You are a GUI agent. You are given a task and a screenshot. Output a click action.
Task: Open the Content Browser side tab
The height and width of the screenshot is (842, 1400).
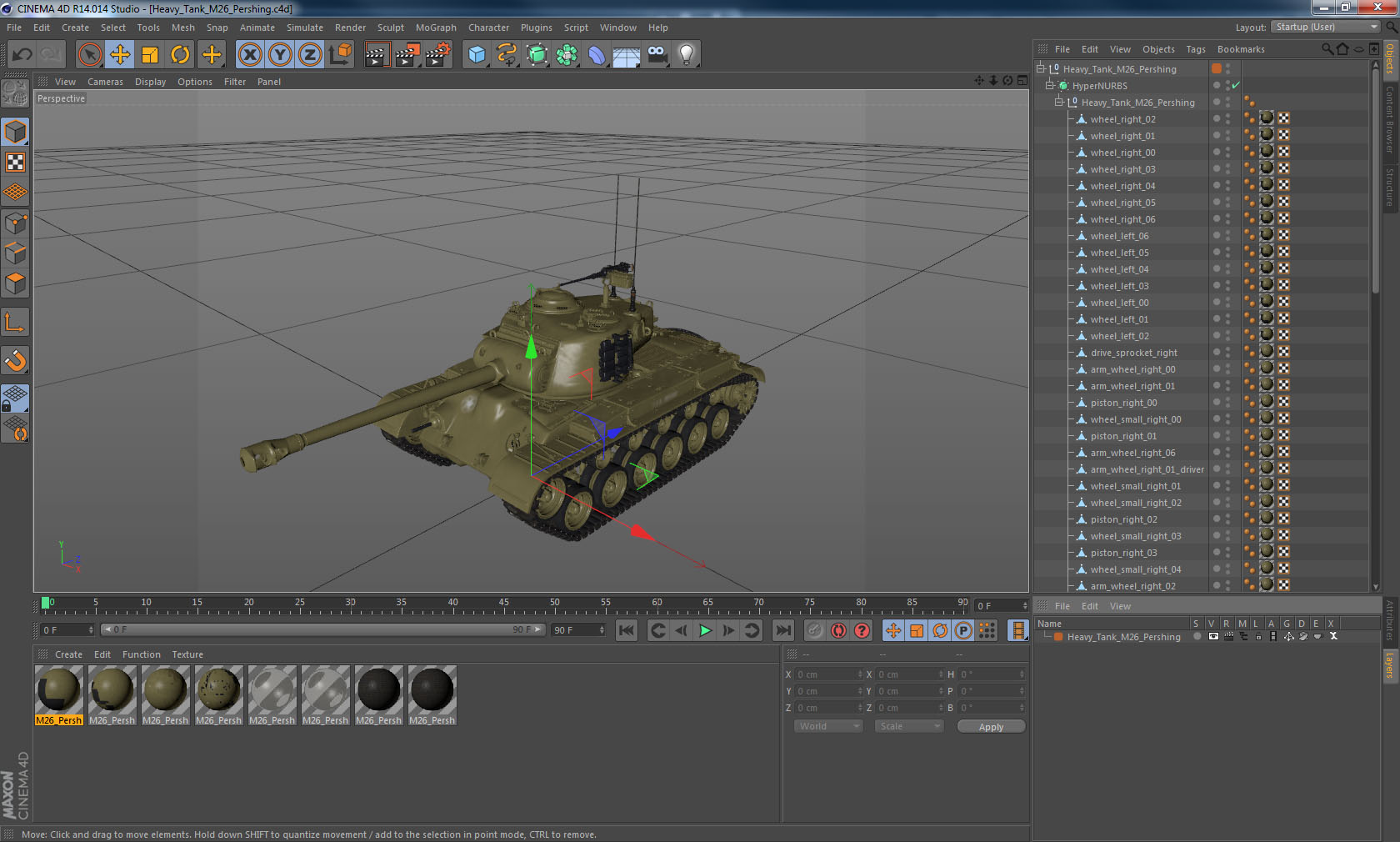[1390, 119]
